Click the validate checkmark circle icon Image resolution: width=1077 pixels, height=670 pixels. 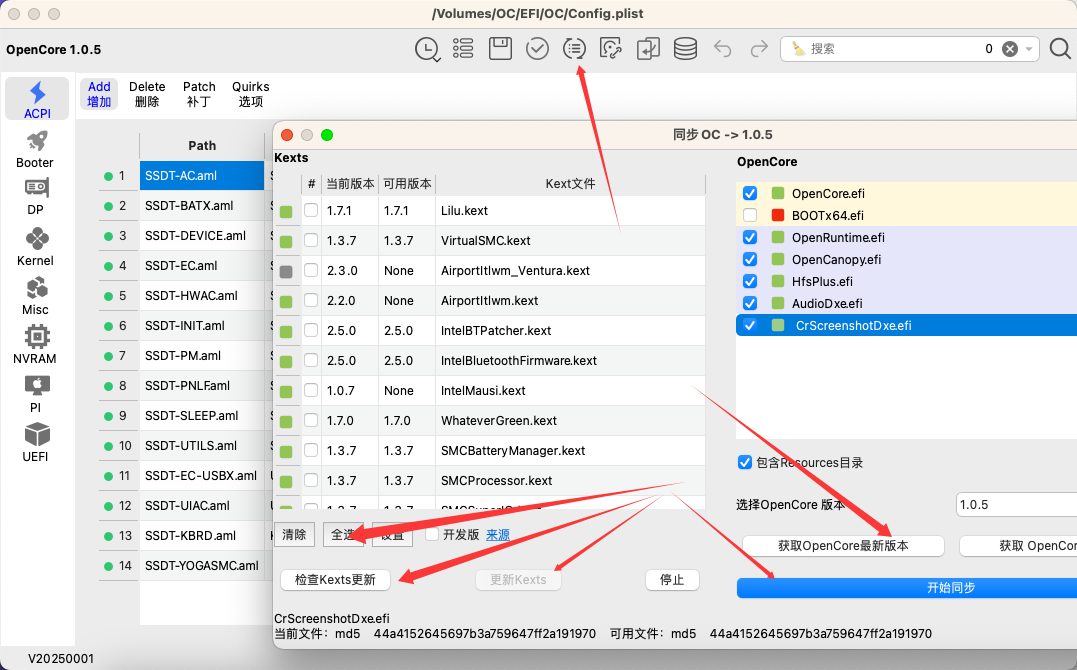[x=537, y=49]
